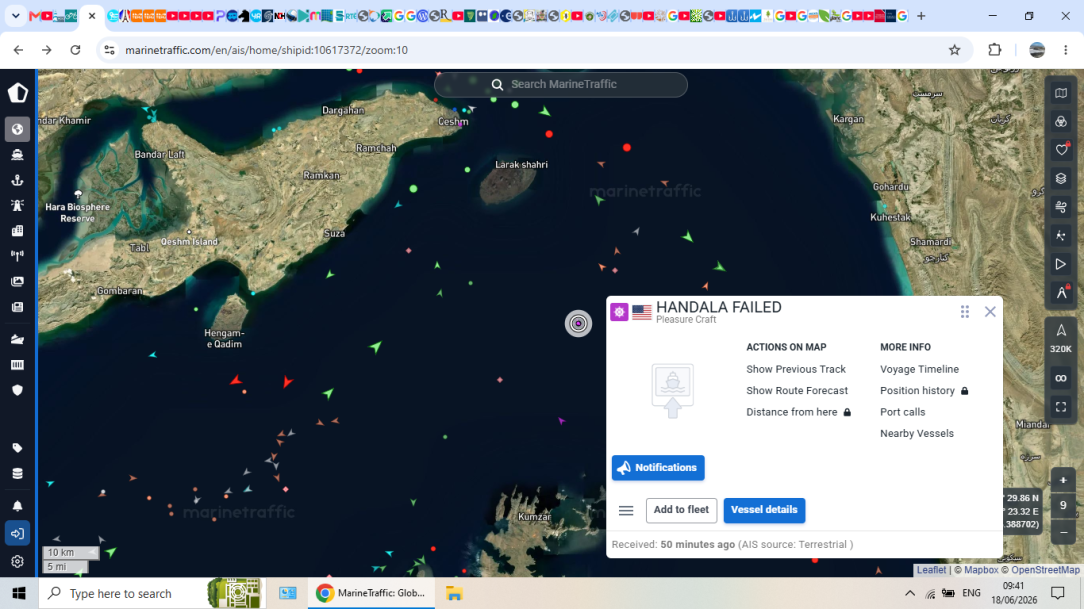
Task: Open the Chrome three-dot menu
Action: point(1065,50)
